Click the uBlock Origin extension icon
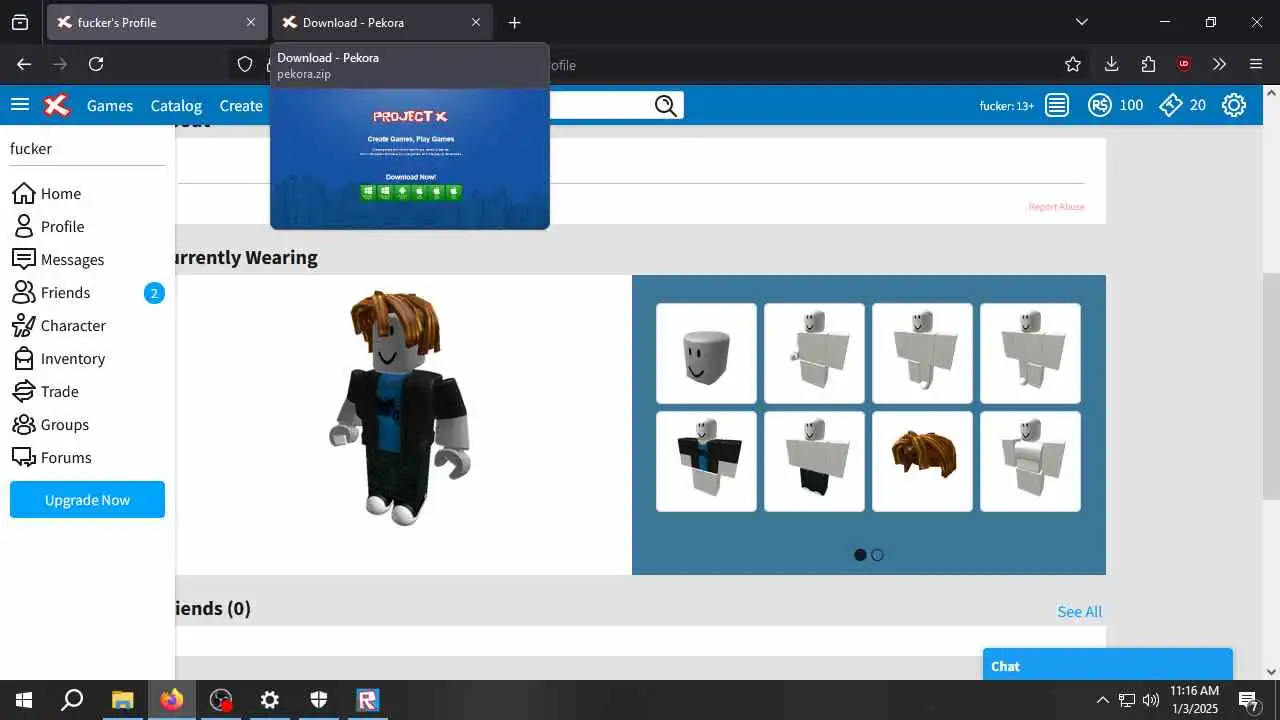The image size is (1280, 720). tap(1184, 64)
